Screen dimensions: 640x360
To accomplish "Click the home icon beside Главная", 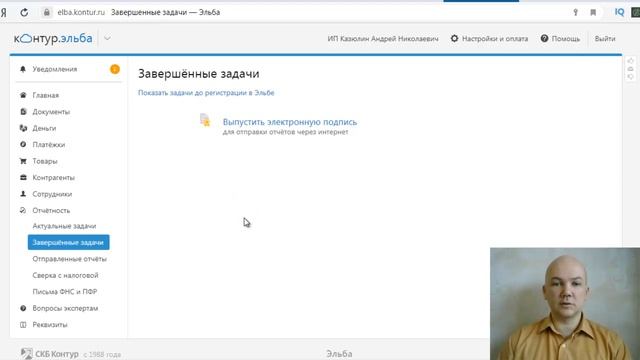I will (x=23, y=95).
